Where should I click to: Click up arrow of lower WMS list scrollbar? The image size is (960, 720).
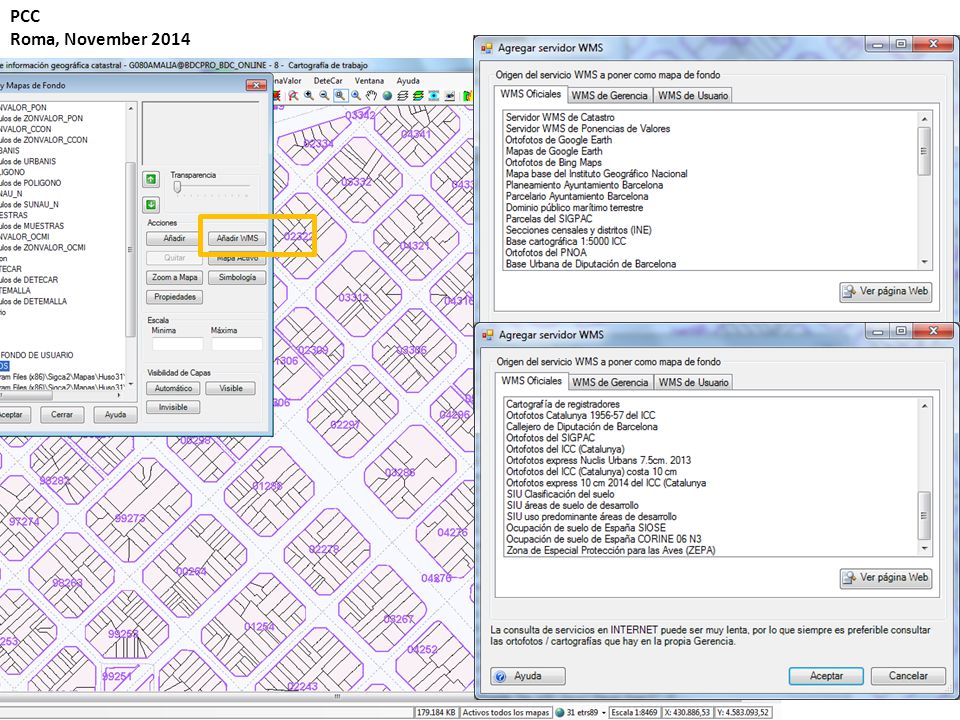click(924, 406)
